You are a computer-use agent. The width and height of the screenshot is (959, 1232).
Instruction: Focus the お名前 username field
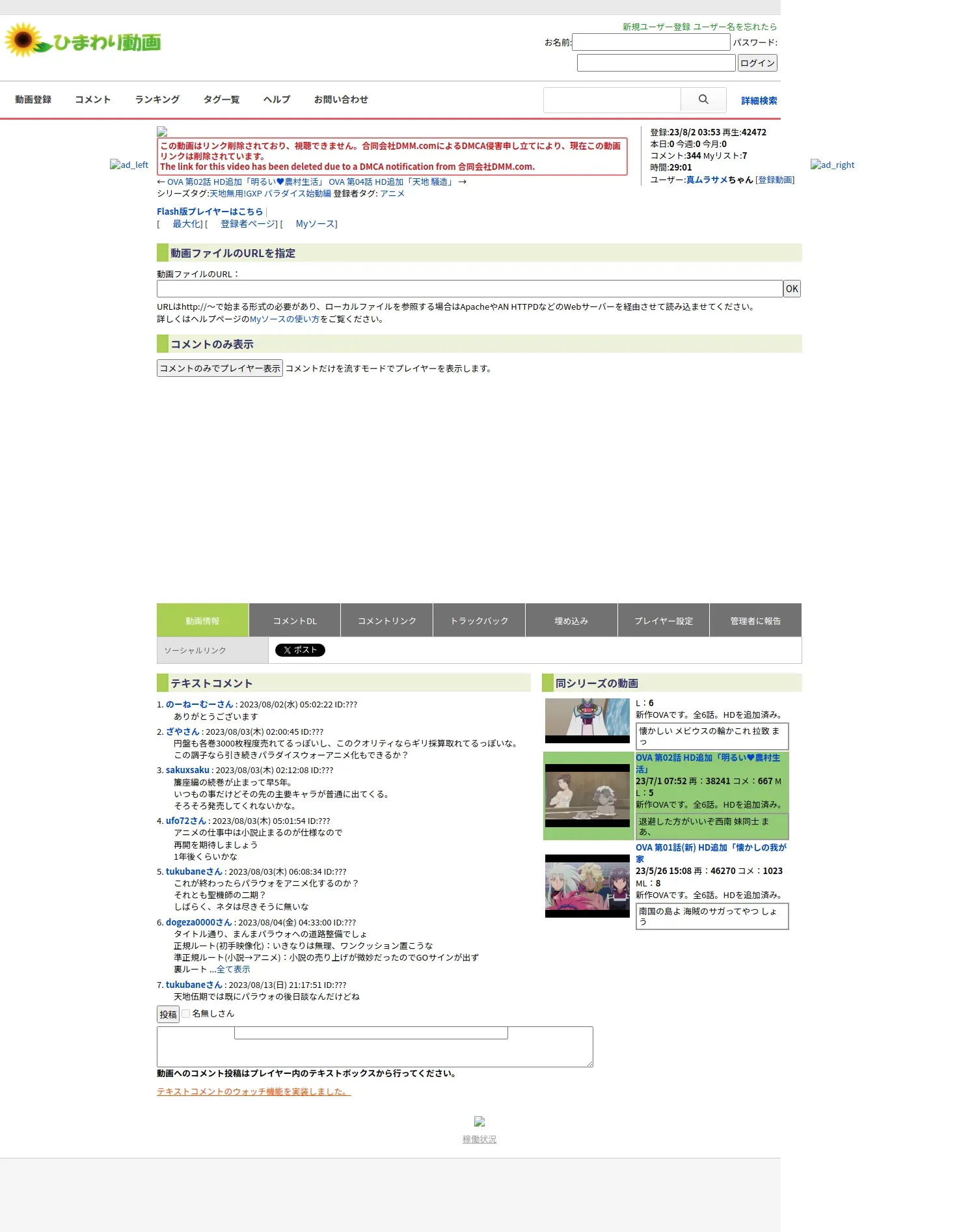tap(651, 42)
